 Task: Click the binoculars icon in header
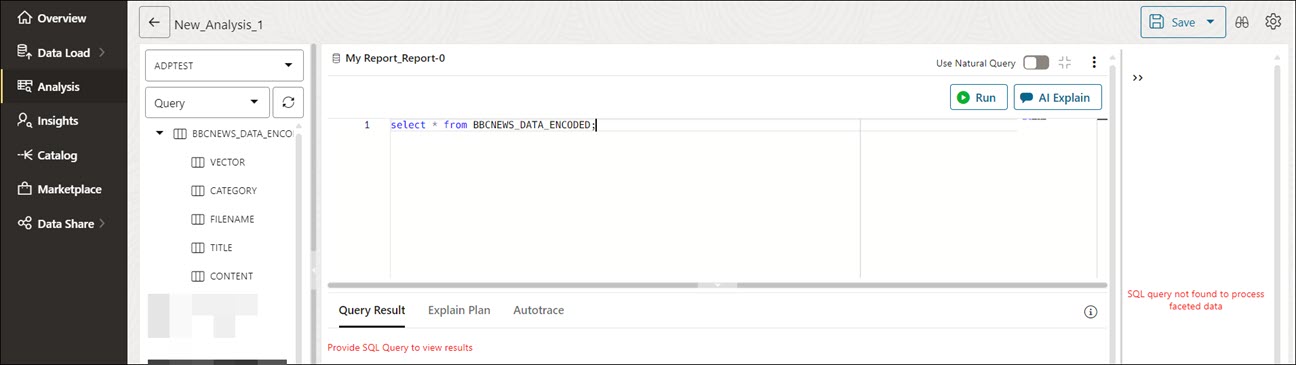click(1242, 22)
